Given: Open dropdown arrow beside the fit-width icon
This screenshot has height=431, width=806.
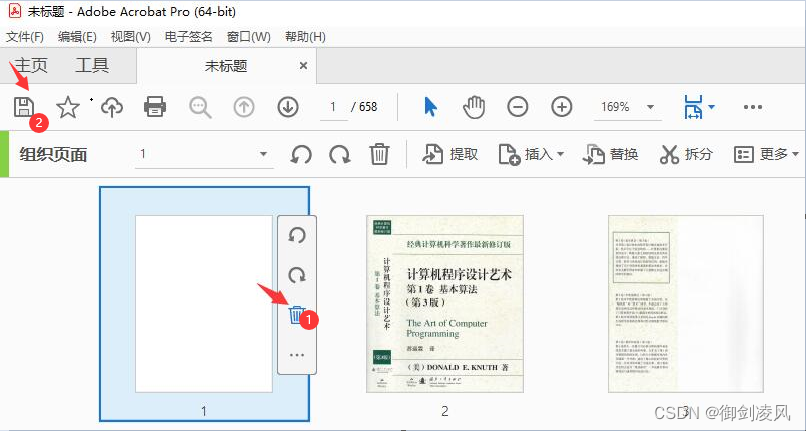Looking at the screenshot, I should 711,107.
